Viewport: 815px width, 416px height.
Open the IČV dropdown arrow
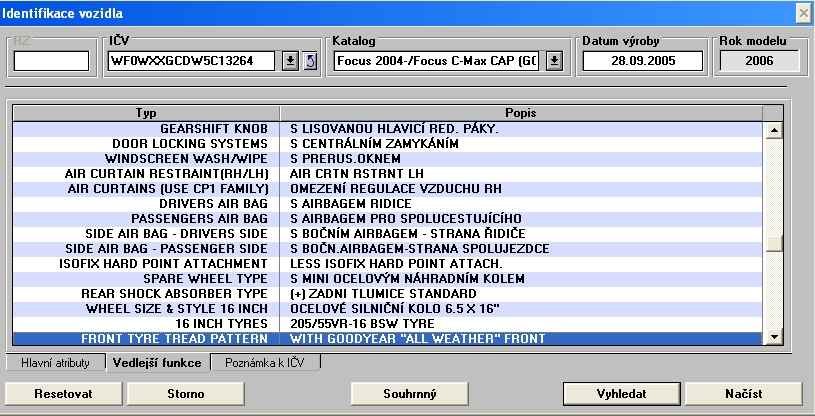(x=289, y=61)
